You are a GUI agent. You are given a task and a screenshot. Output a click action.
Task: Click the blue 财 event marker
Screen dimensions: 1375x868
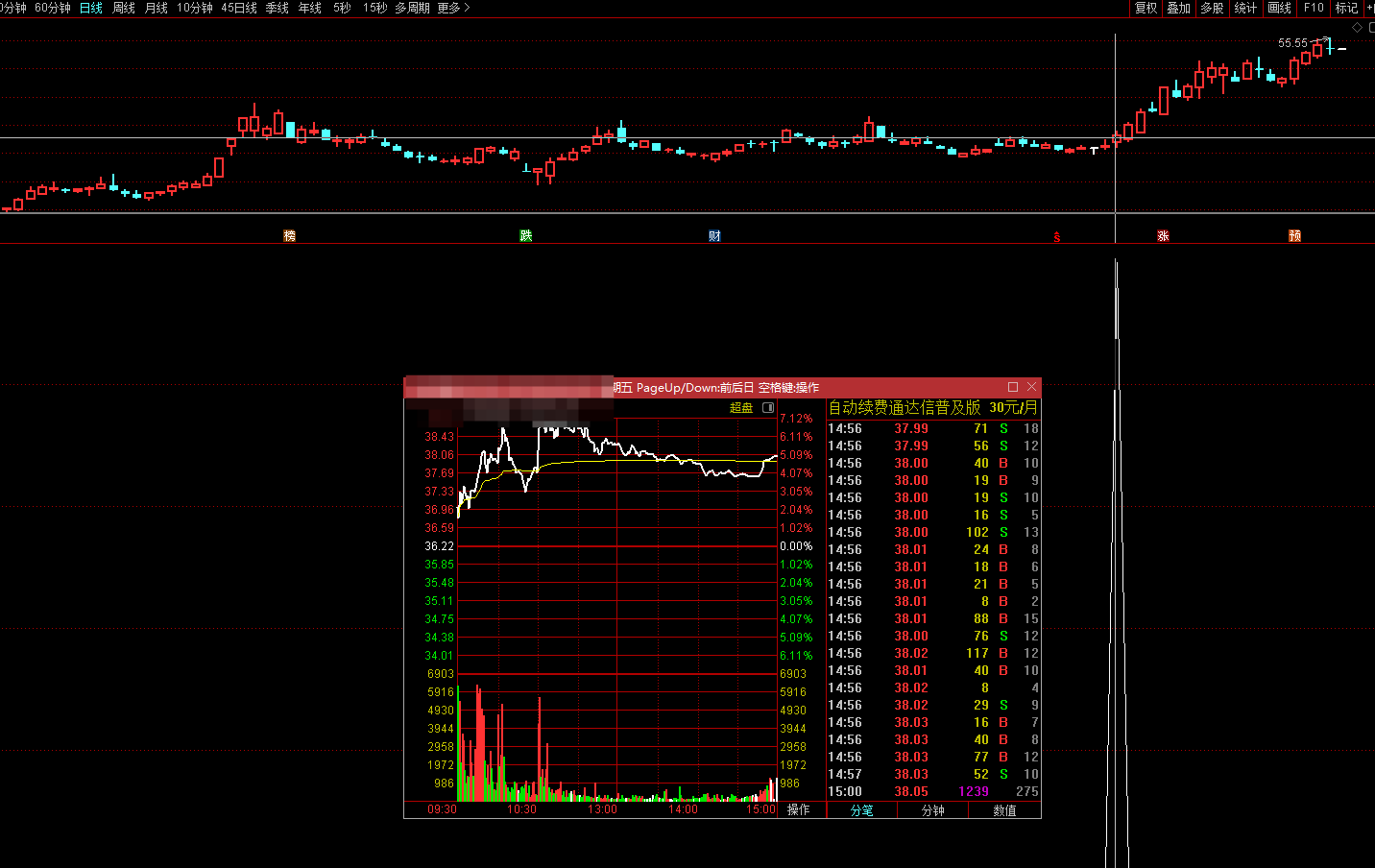point(714,236)
